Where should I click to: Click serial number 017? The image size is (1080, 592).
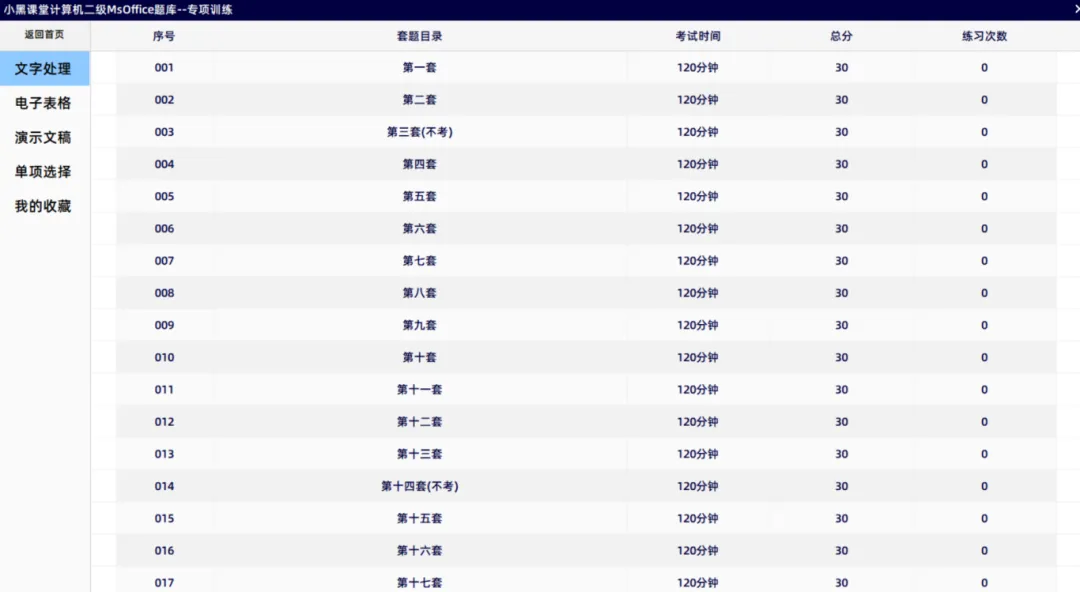point(164,583)
